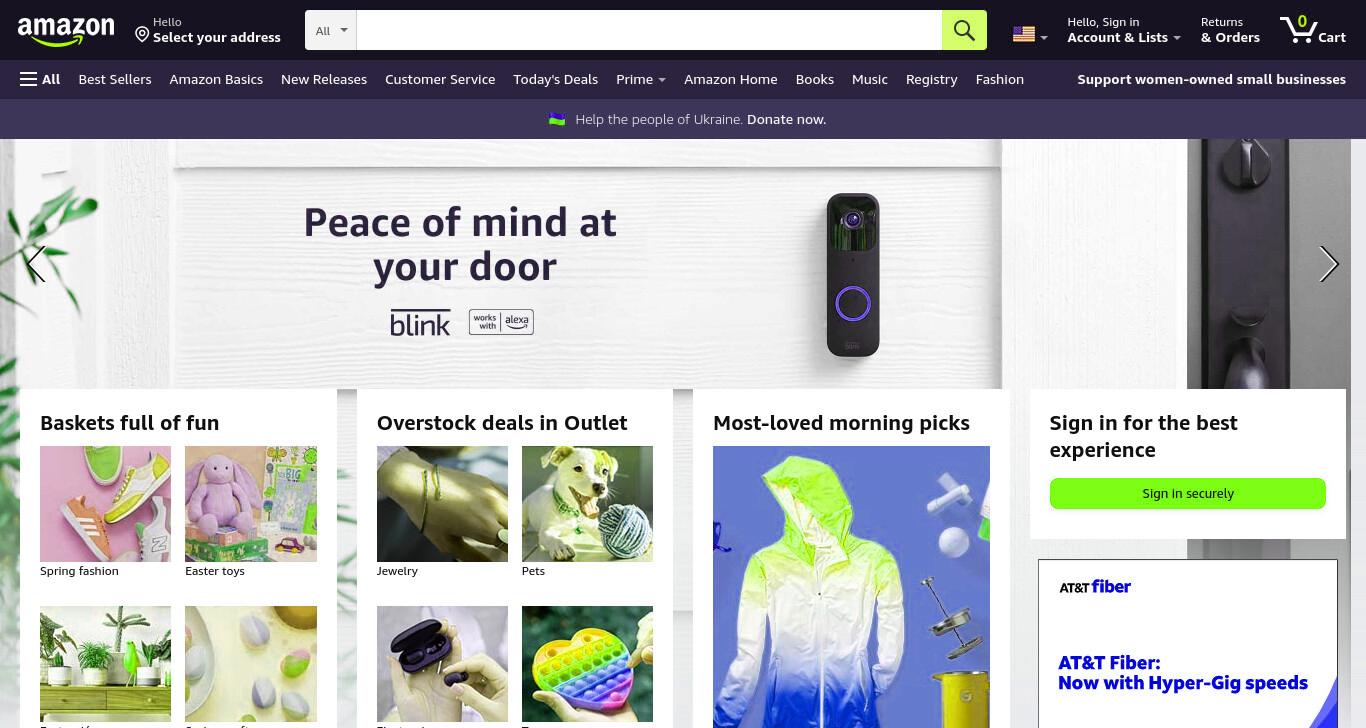The height and width of the screenshot is (728, 1366).
Task: Open Today's Deals in navigation bar
Action: point(555,79)
